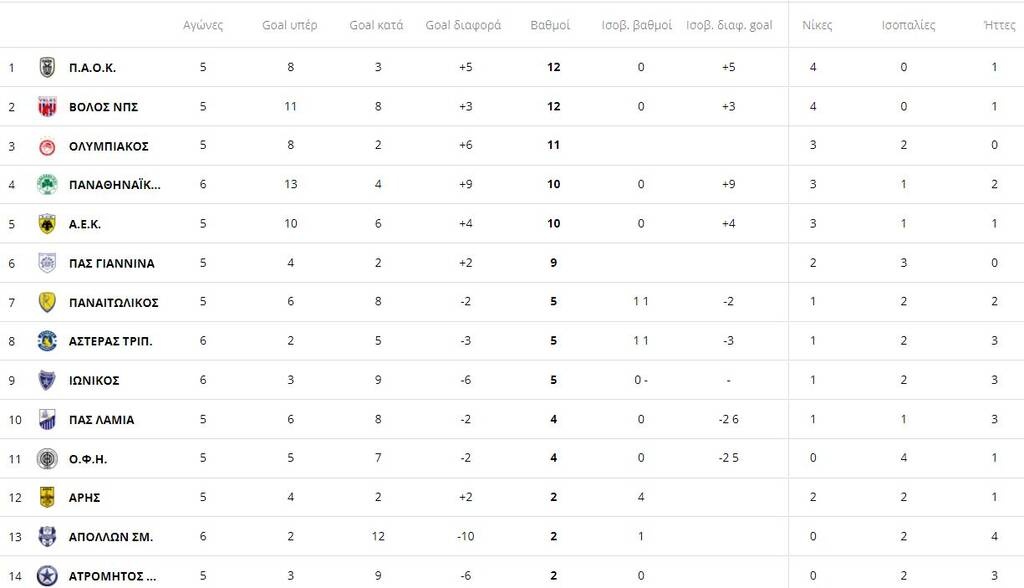Click the Αγώνες column header
Screen dimensions: 1024x588
click(203, 25)
